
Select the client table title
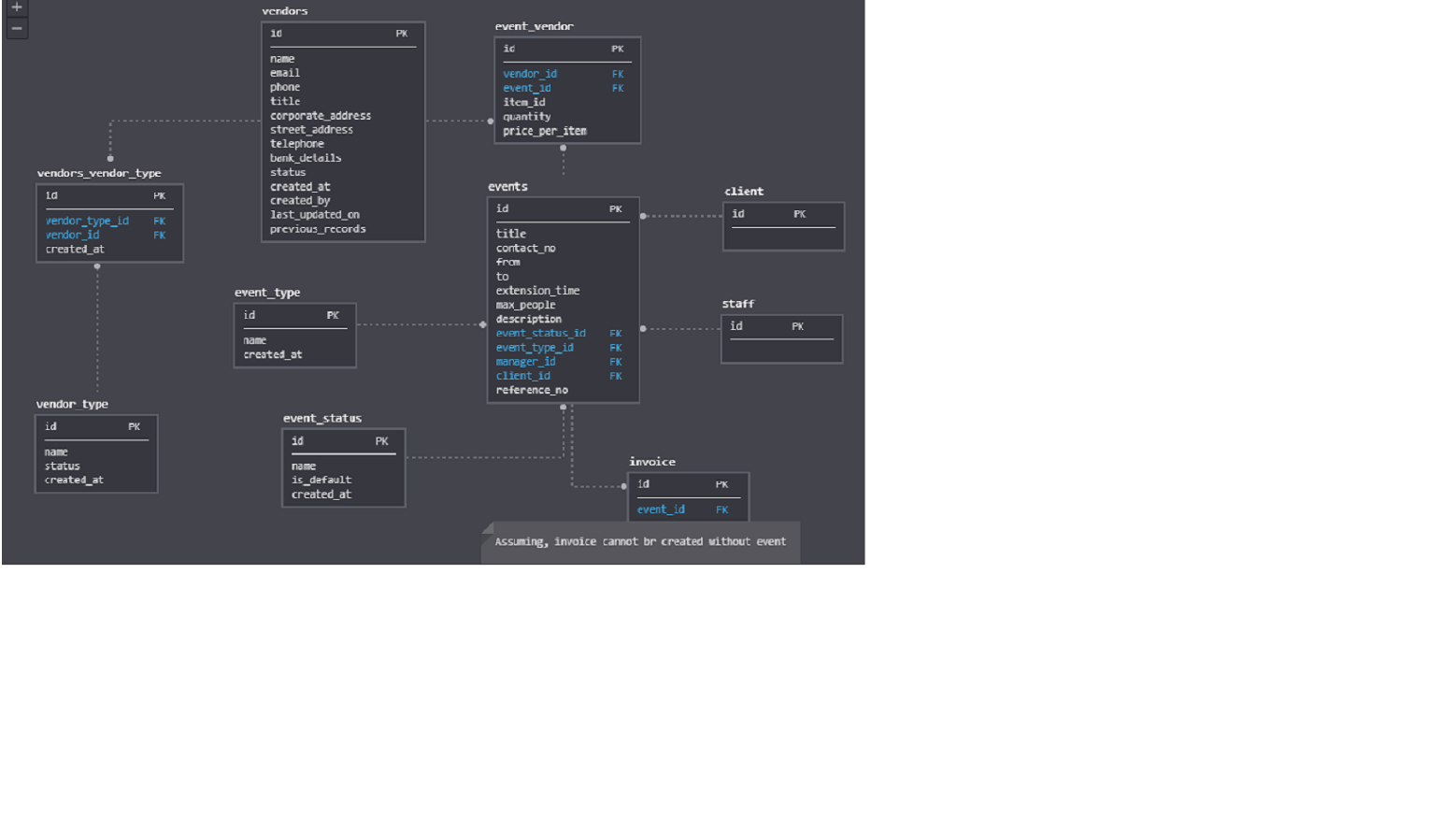tap(744, 192)
